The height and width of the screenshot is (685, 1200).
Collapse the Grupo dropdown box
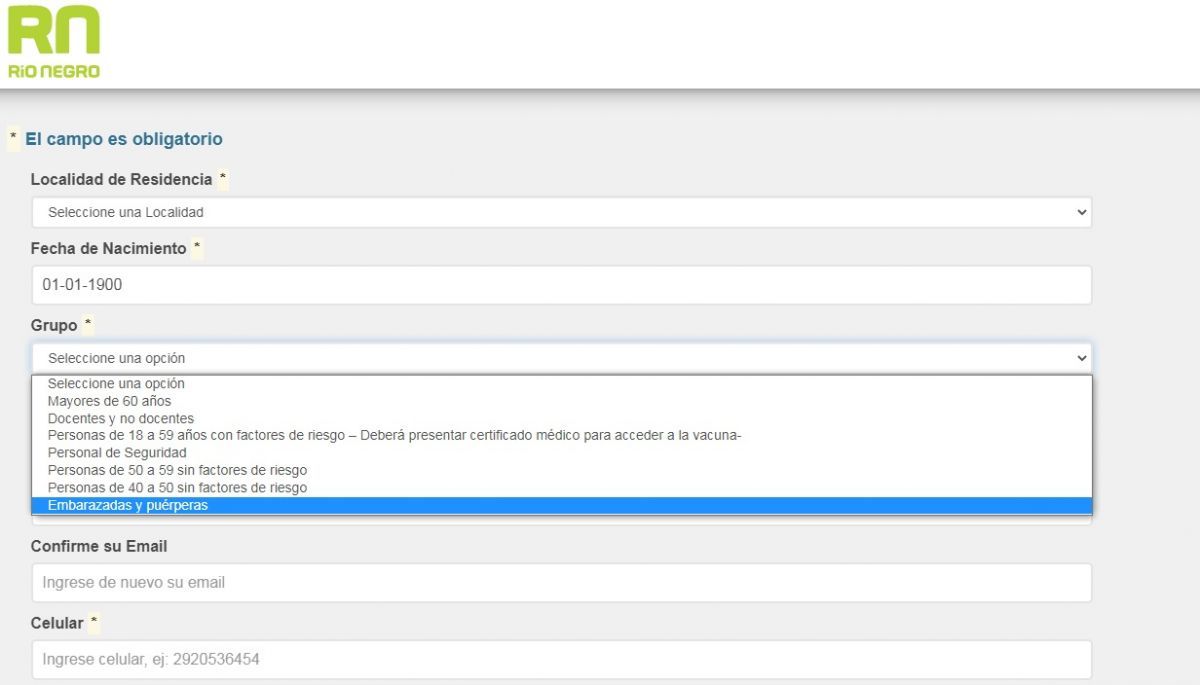tap(560, 358)
